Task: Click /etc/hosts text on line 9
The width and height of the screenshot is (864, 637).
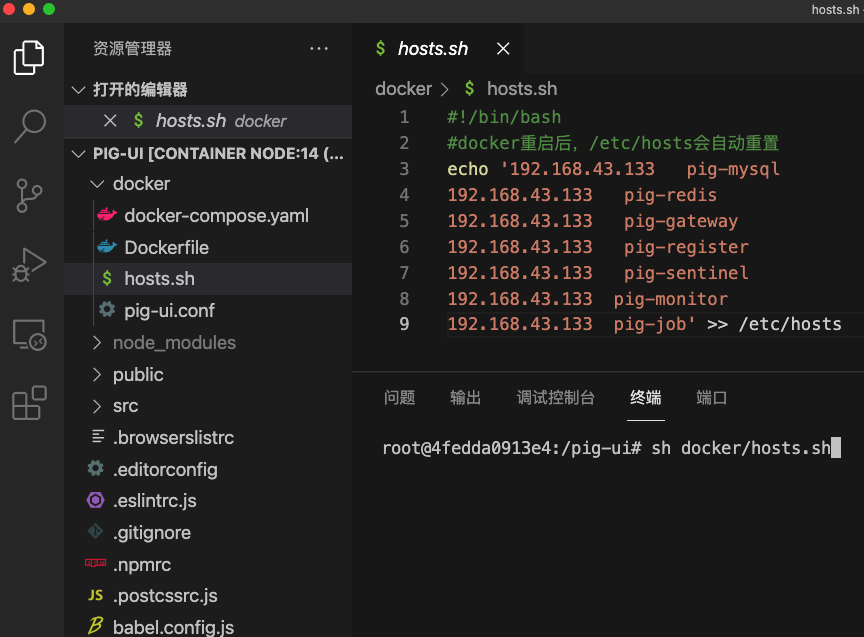Action: 790,324
